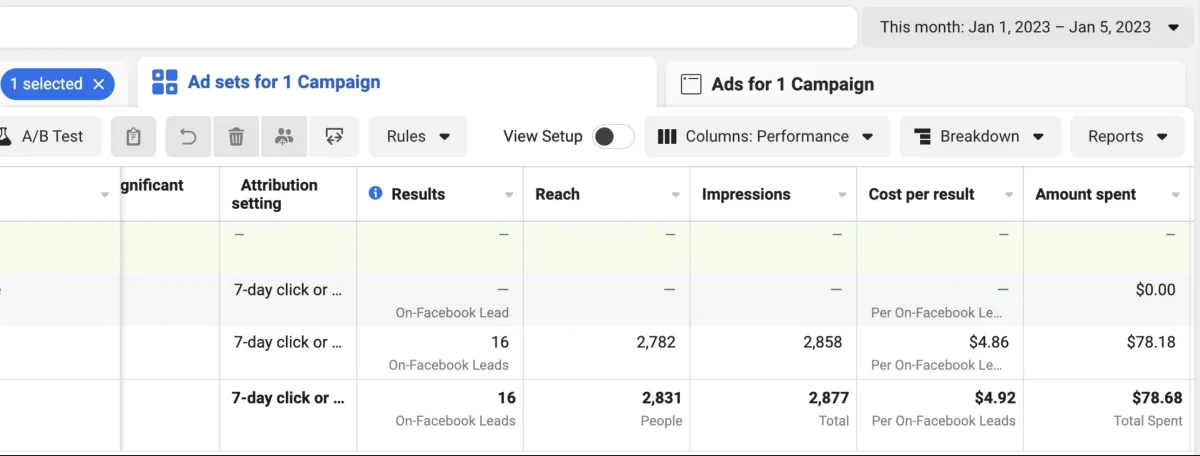1200x456 pixels.
Task: Click the trash delete icon
Action: pos(237,137)
